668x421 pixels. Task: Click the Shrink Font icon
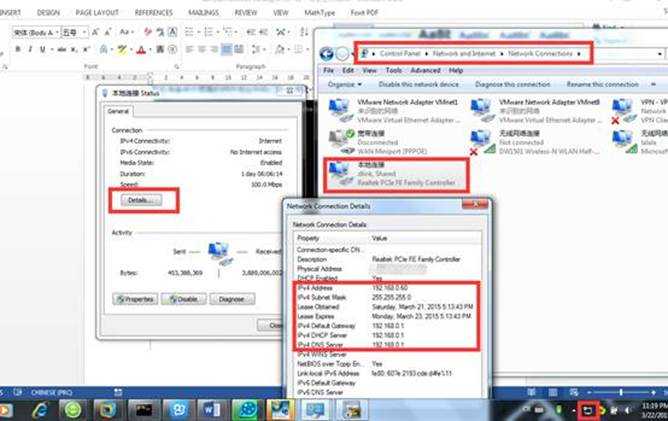coord(108,32)
